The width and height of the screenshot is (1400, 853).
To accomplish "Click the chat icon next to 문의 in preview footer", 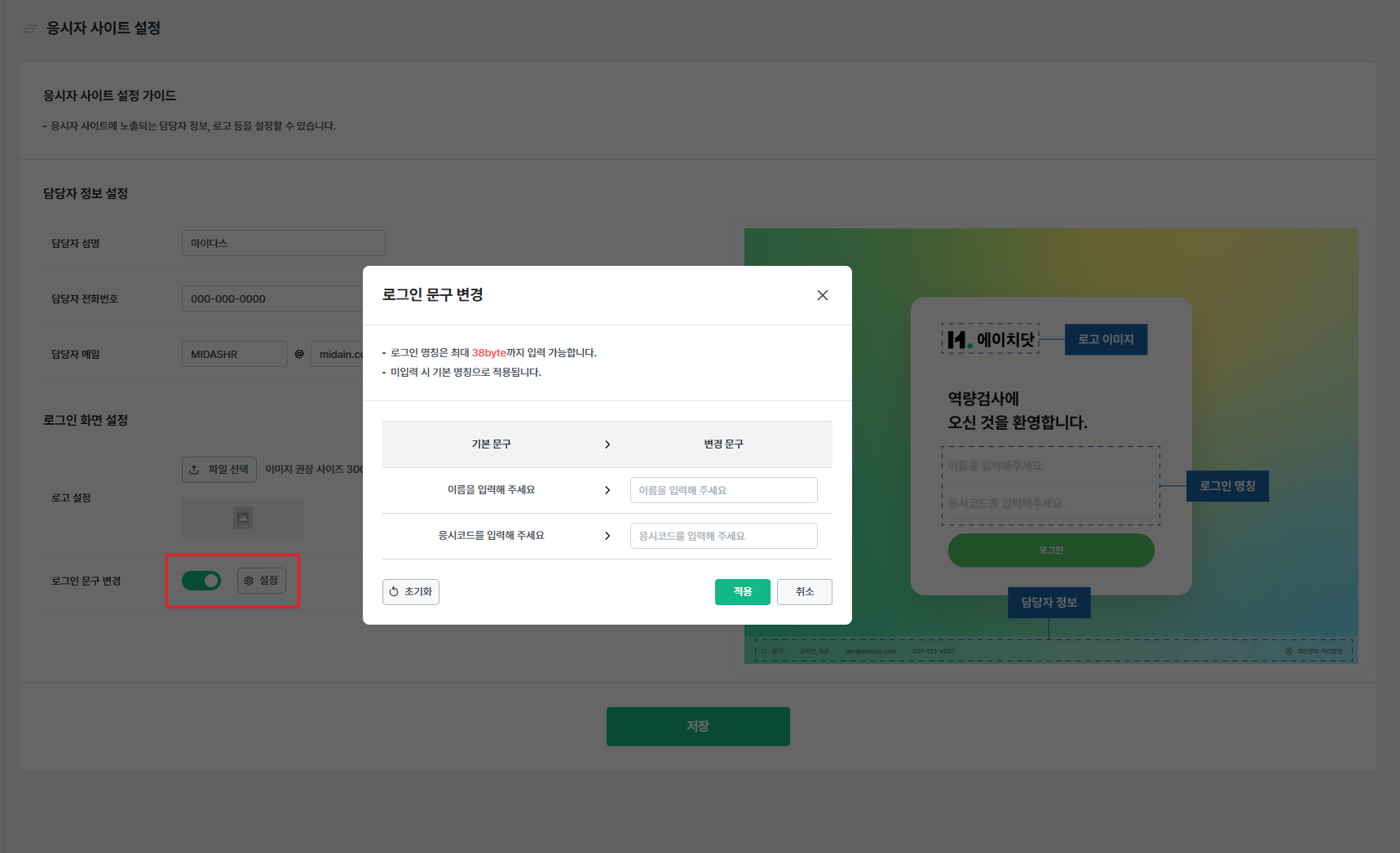I will click(763, 651).
